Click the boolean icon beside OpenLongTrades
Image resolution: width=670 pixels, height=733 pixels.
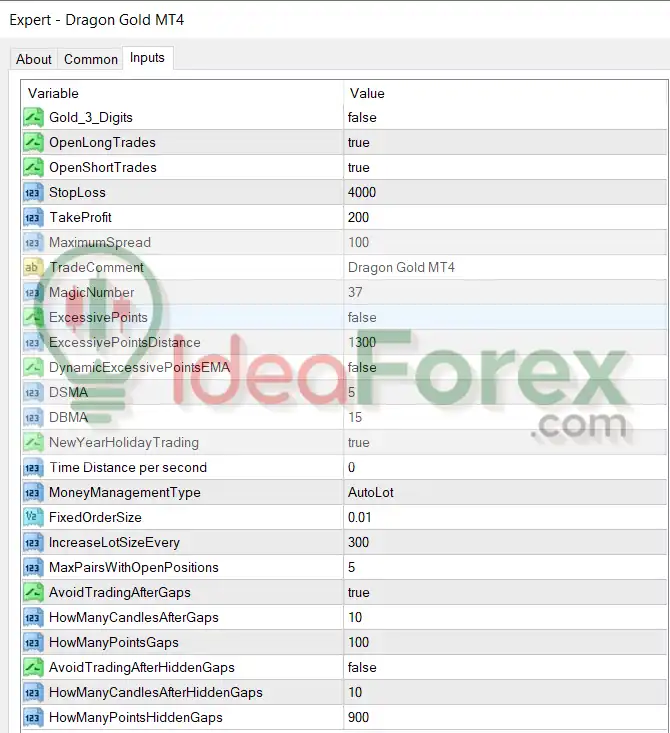33,143
